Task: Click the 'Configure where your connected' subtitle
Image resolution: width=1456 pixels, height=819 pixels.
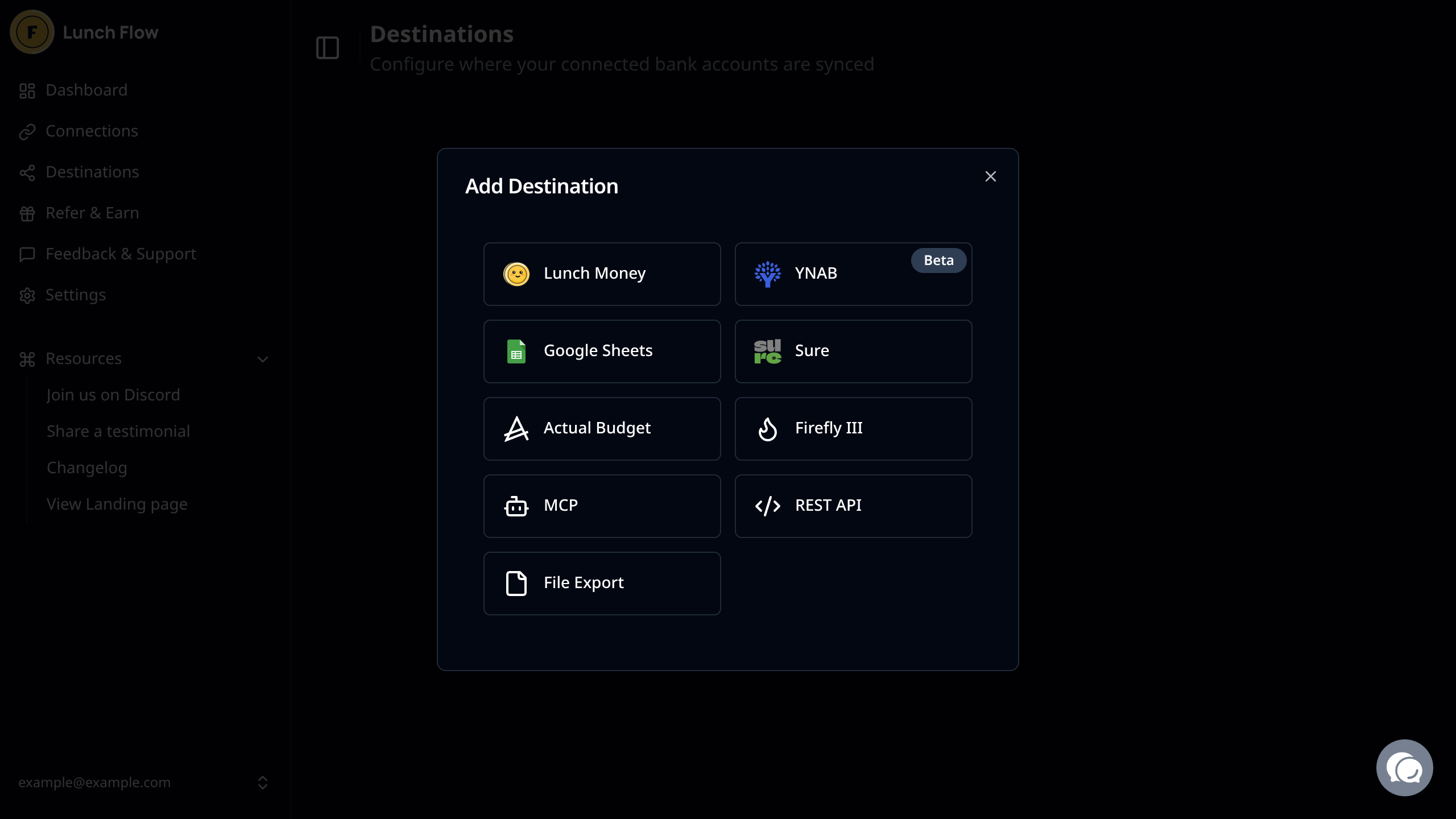Action: pyautogui.click(x=622, y=64)
